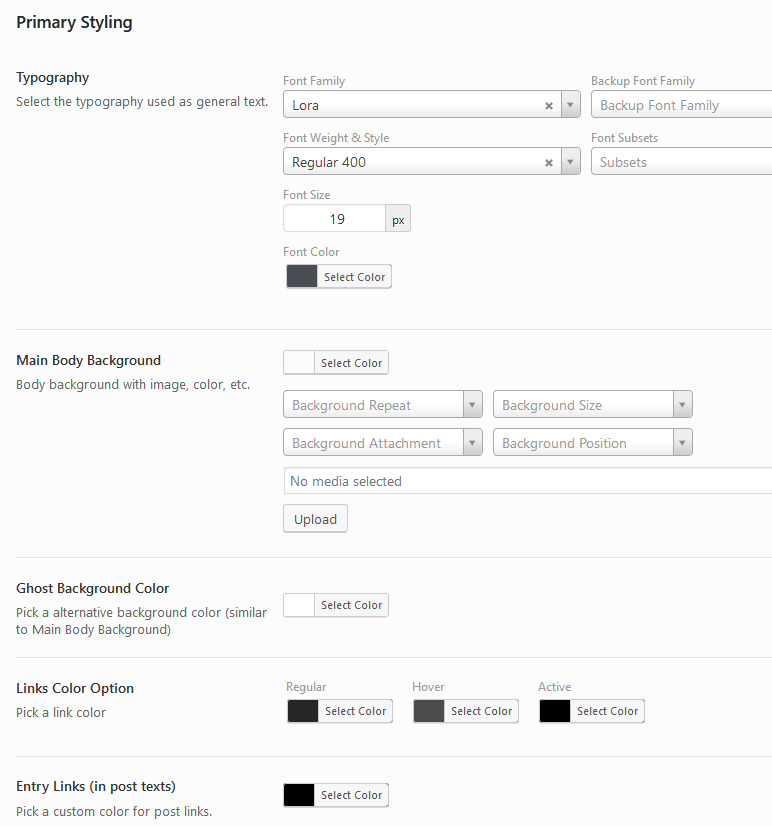The width and height of the screenshot is (772, 826).
Task: Click the Backup Font Family field
Action: [x=680, y=106]
